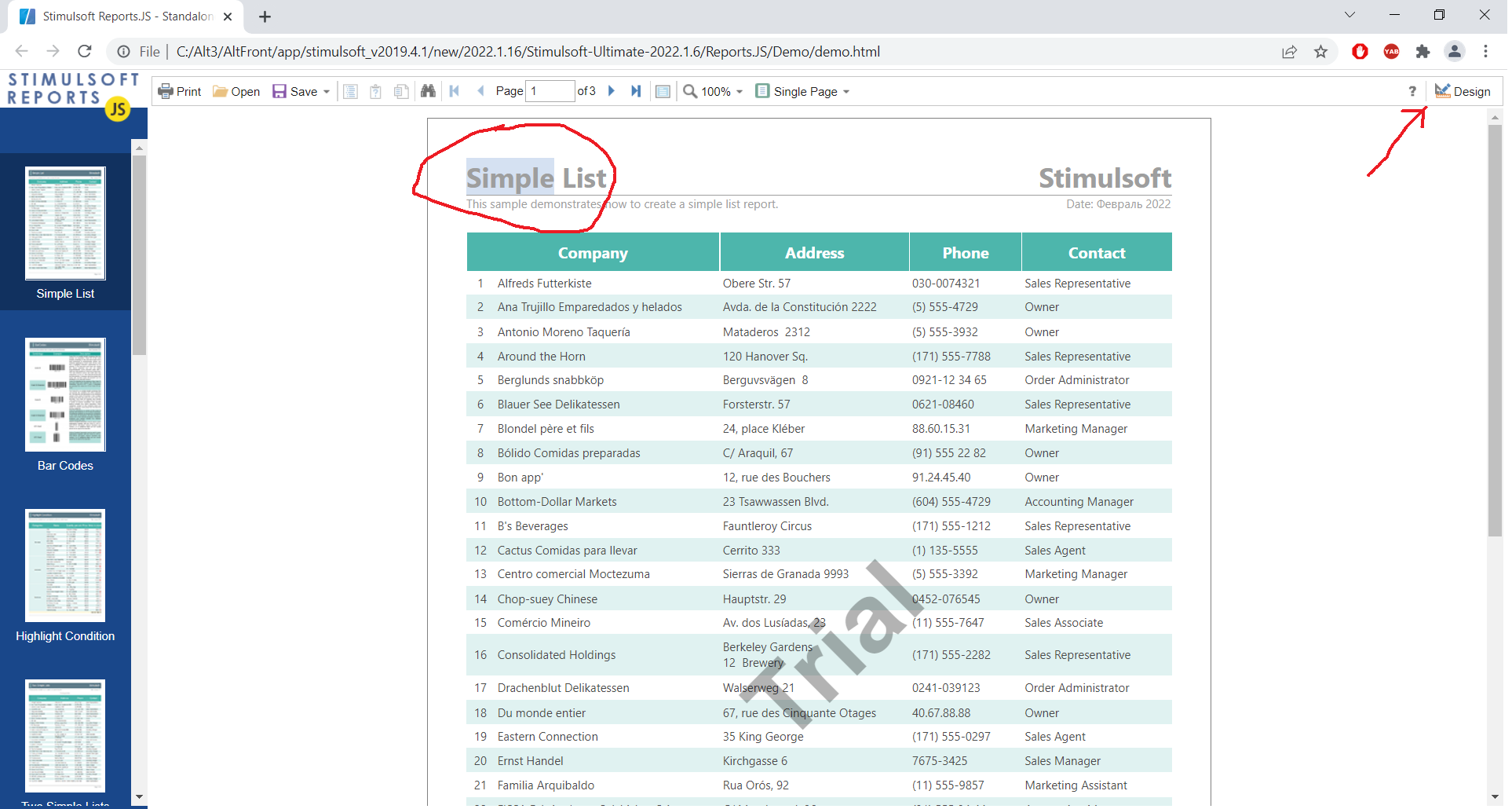Click the Accounting Manager contact cell
Image resolution: width=1512 pixels, height=809 pixels.
point(1079,502)
